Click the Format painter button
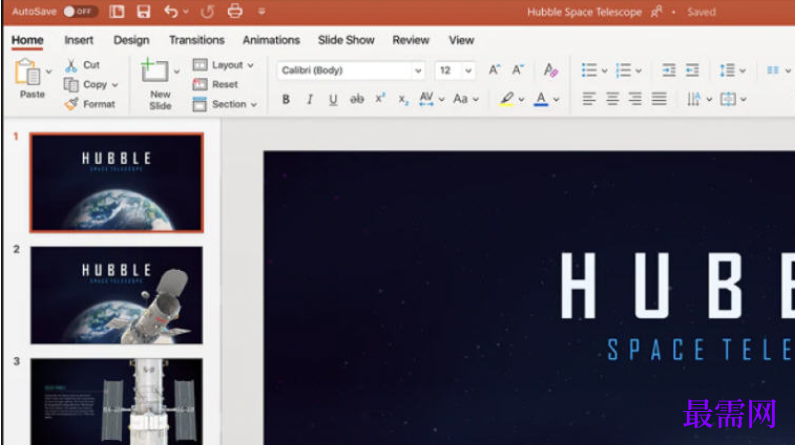Image resolution: width=795 pixels, height=445 pixels. tap(90, 104)
